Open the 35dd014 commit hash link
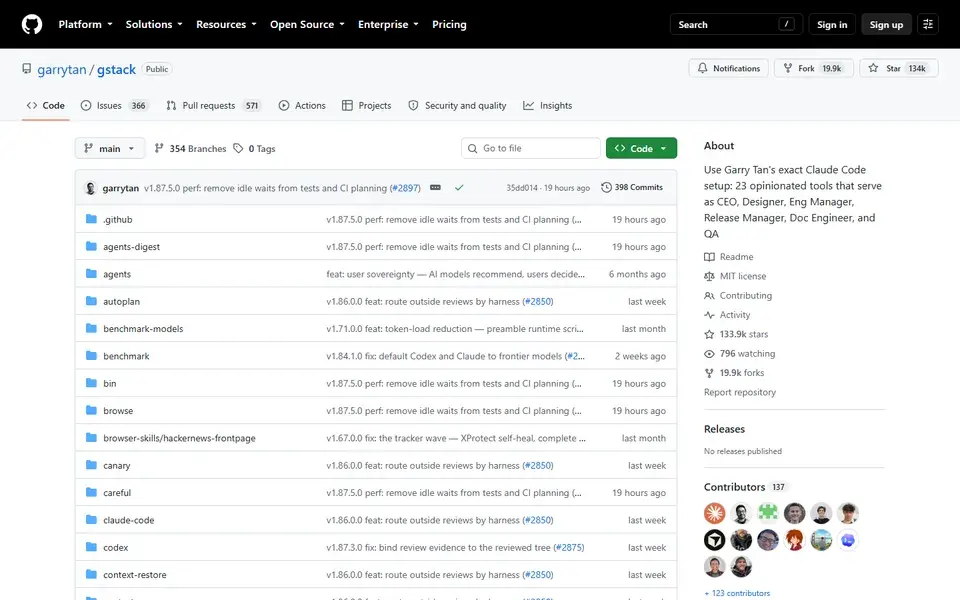 pyautogui.click(x=522, y=188)
